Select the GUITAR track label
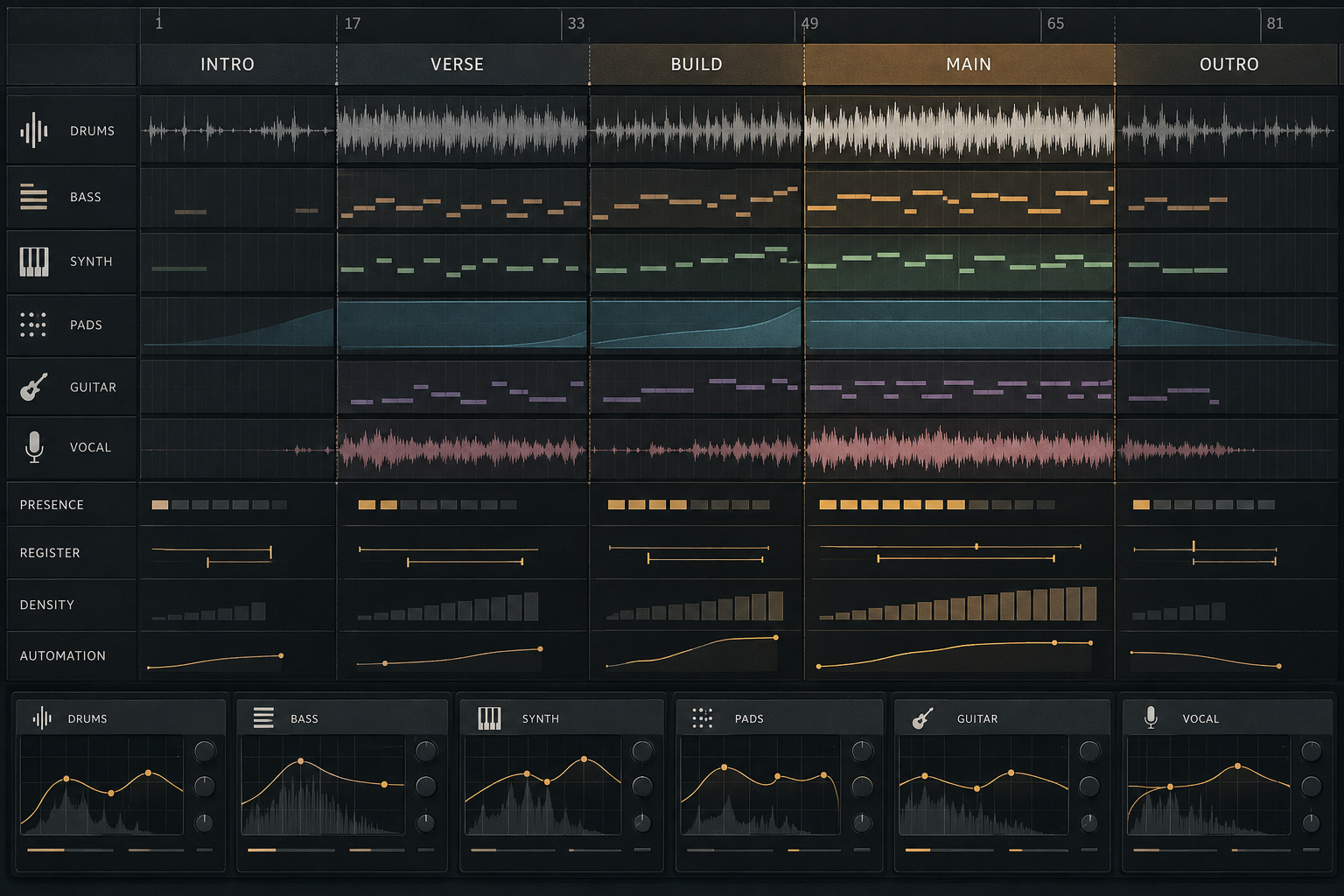 [x=93, y=387]
